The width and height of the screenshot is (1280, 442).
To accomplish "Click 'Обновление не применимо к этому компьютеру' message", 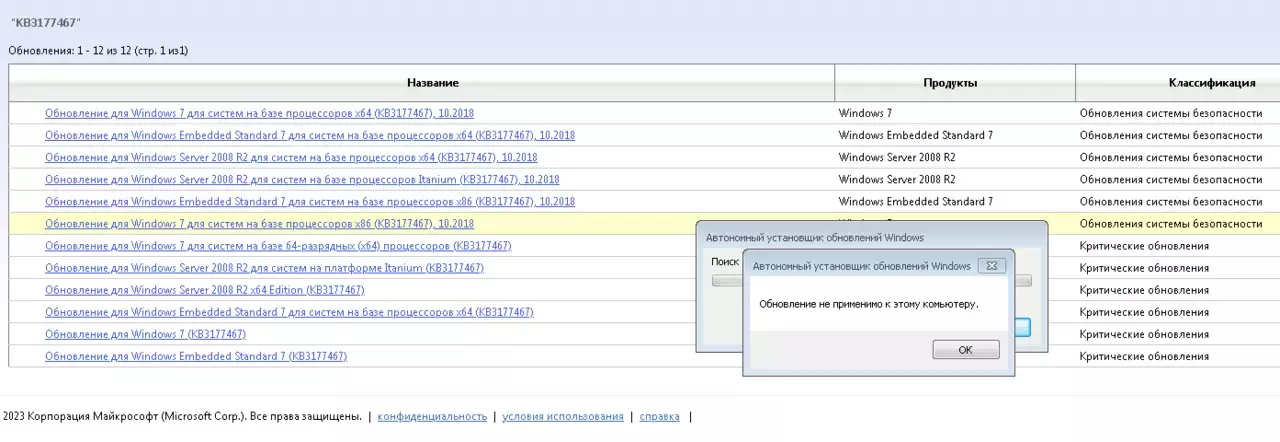I will pyautogui.click(x=868, y=303).
